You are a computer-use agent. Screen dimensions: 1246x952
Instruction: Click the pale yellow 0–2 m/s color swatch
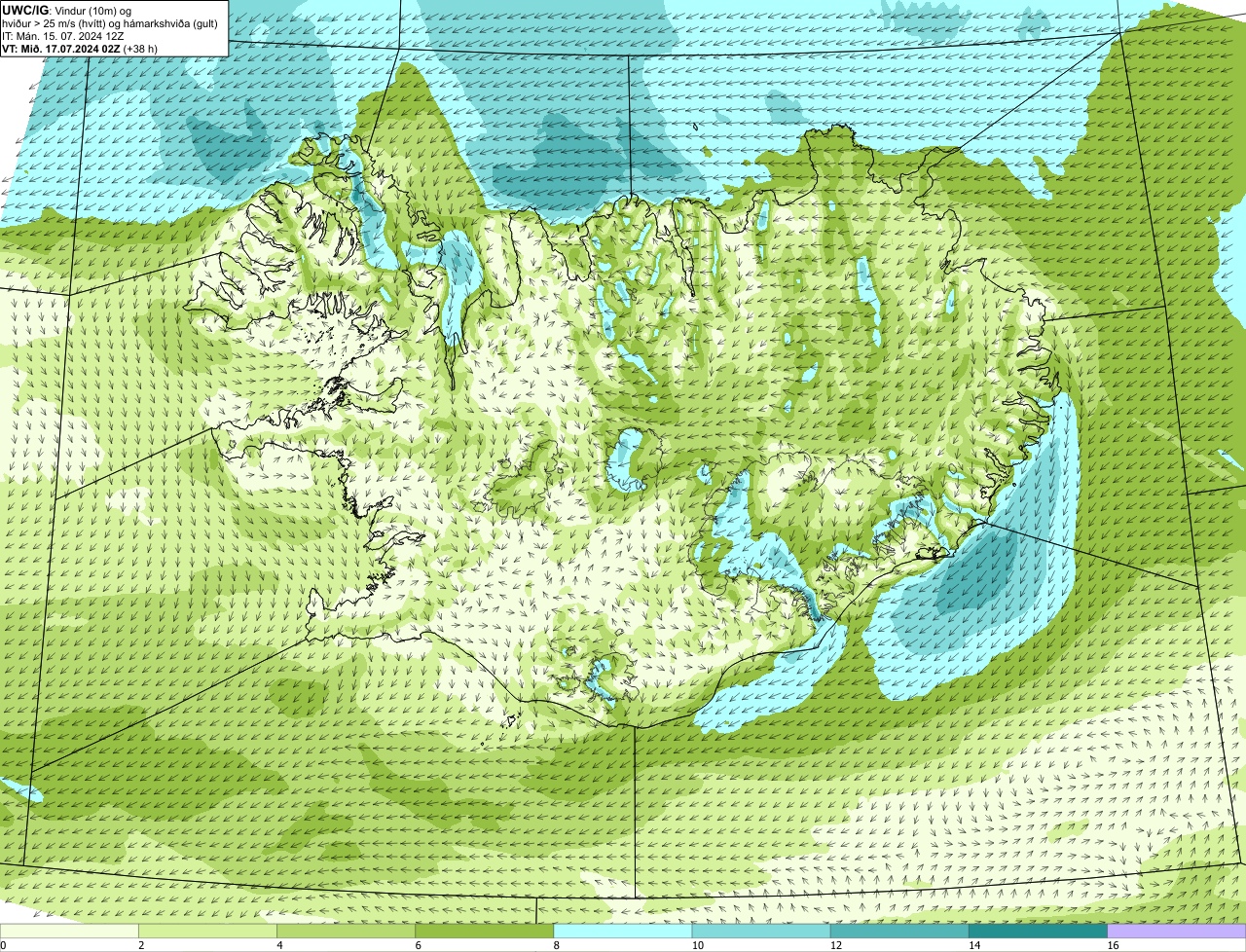[69, 931]
